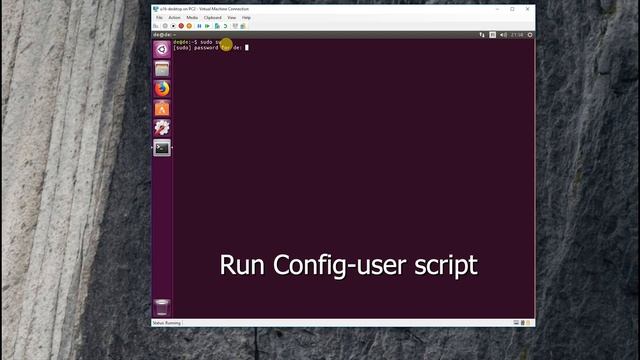Click the greyed Start VM toolbar icon
Screen dimensions: 640x360
pyautogui.click(x=165, y=26)
